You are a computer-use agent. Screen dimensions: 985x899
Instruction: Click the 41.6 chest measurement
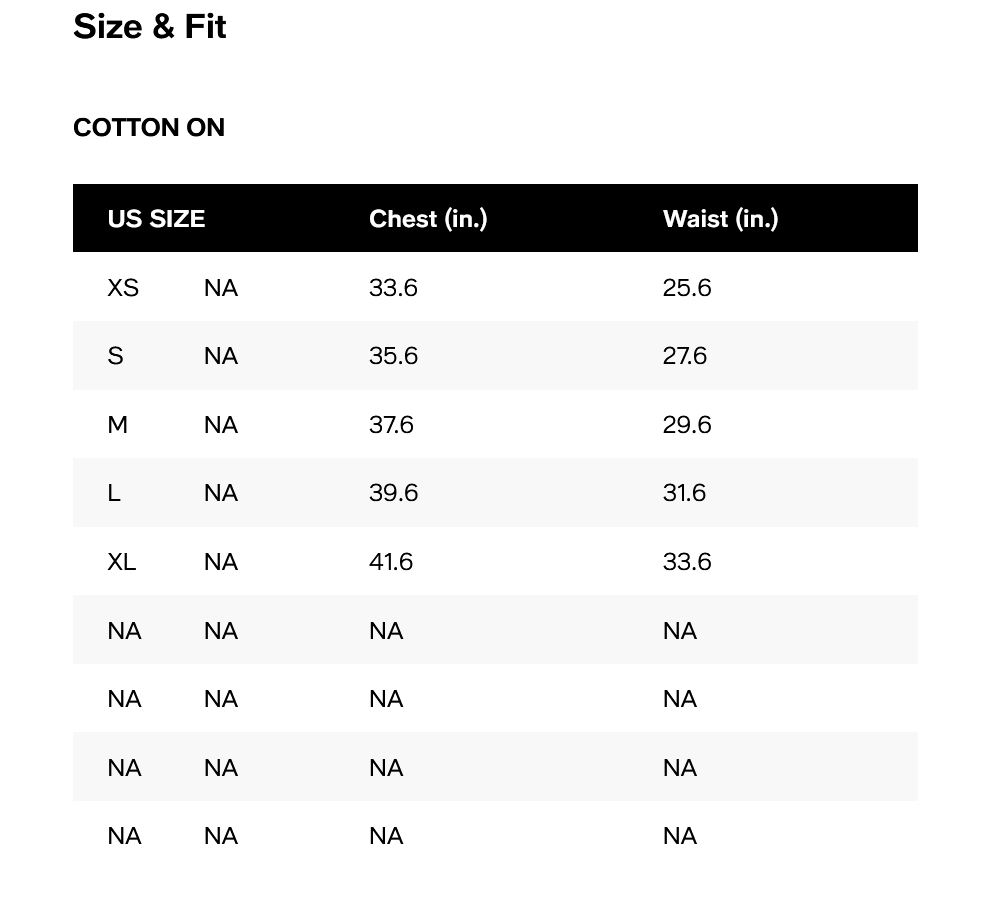391,562
